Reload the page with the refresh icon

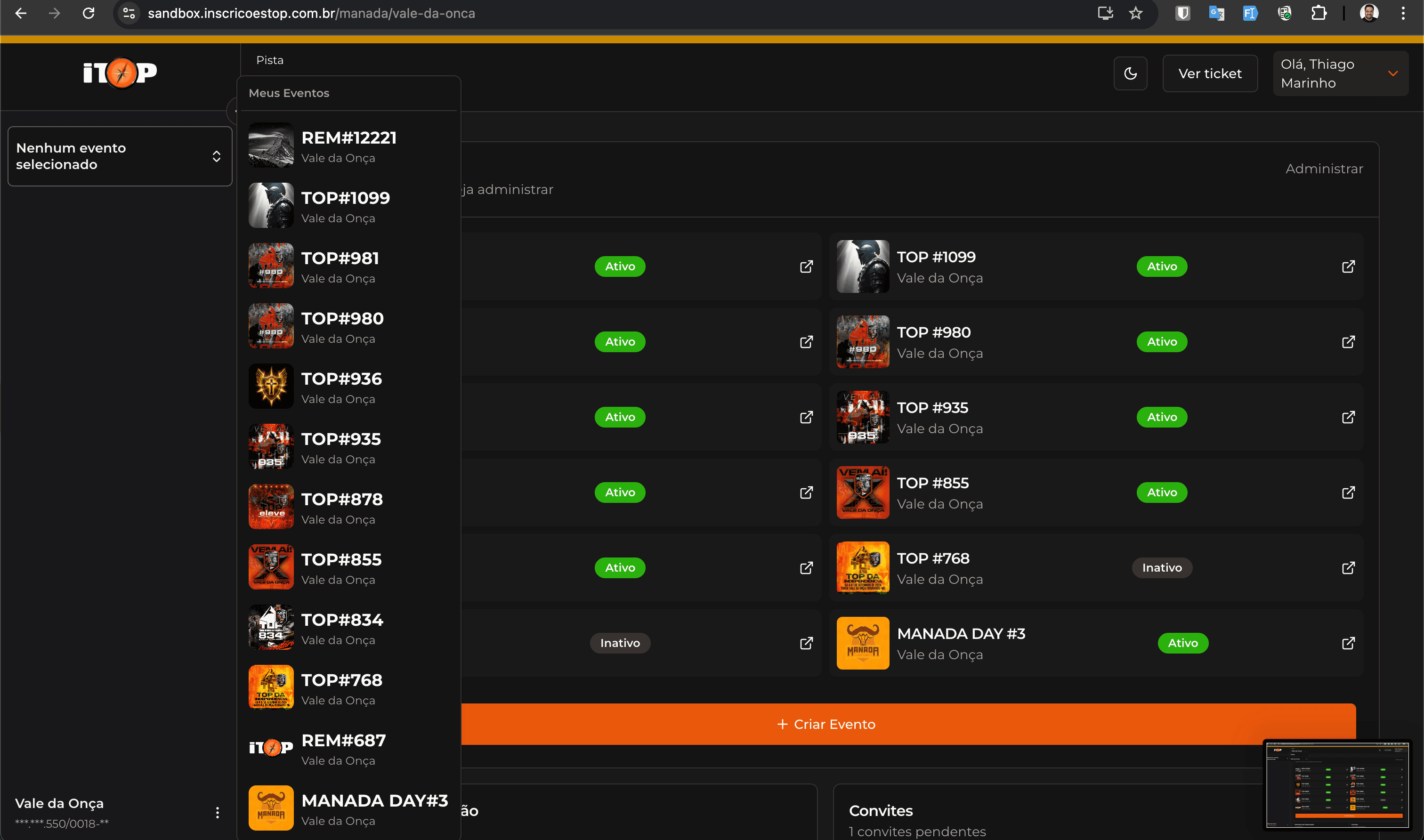(88, 13)
